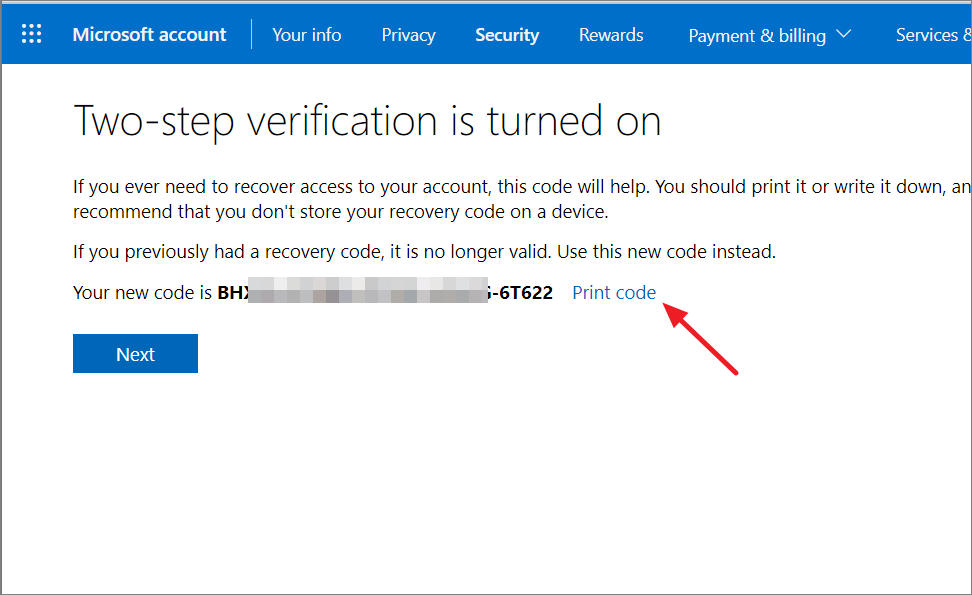This screenshot has height=595, width=972.
Task: Select the Security tab
Action: (x=507, y=35)
